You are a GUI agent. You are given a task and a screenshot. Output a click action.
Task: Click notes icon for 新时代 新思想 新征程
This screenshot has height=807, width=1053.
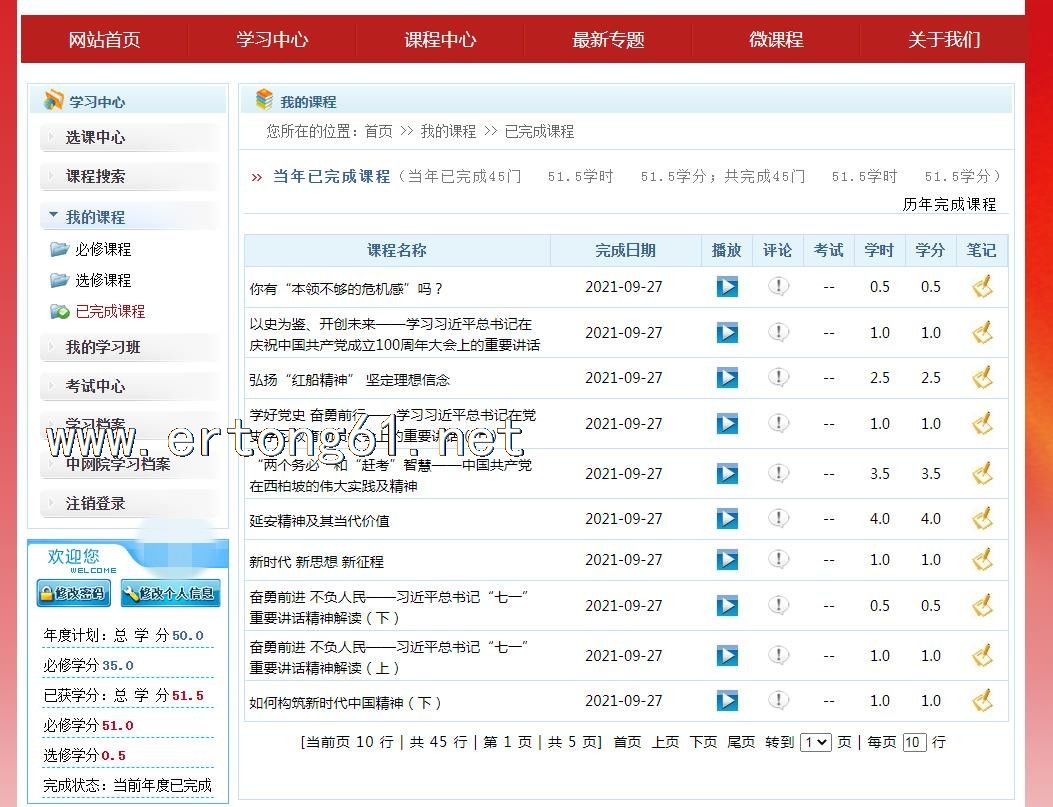tap(982, 560)
